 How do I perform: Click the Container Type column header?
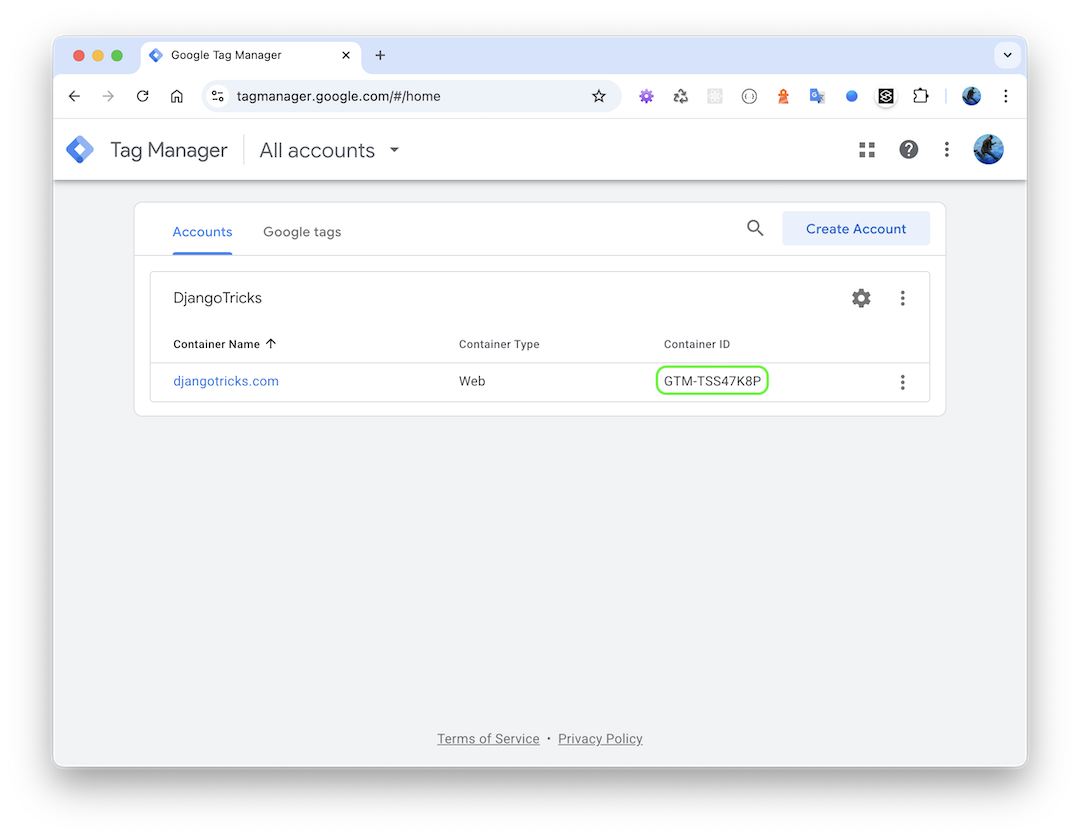point(499,344)
